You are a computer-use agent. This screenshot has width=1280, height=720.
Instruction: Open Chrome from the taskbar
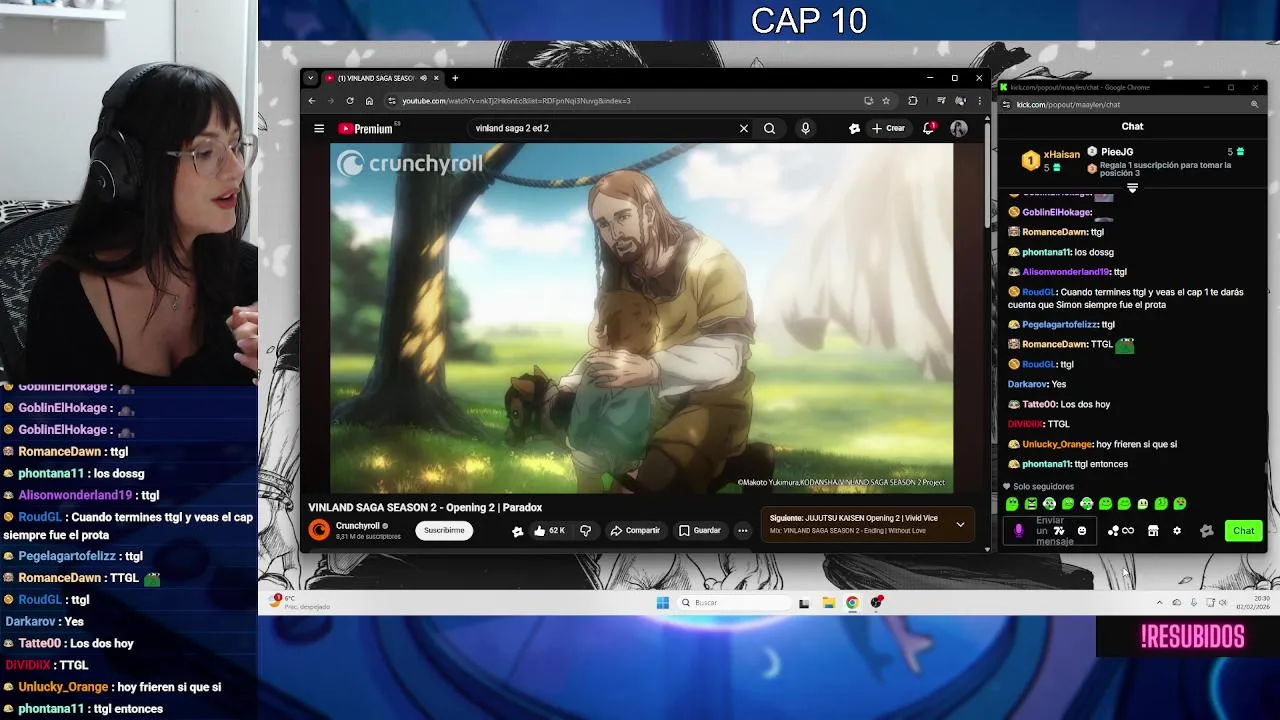(x=852, y=602)
